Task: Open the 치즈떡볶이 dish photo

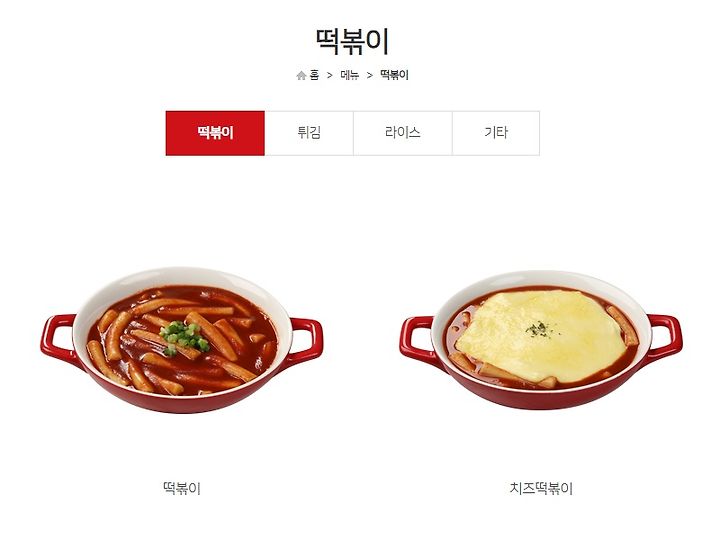Action: [541, 340]
